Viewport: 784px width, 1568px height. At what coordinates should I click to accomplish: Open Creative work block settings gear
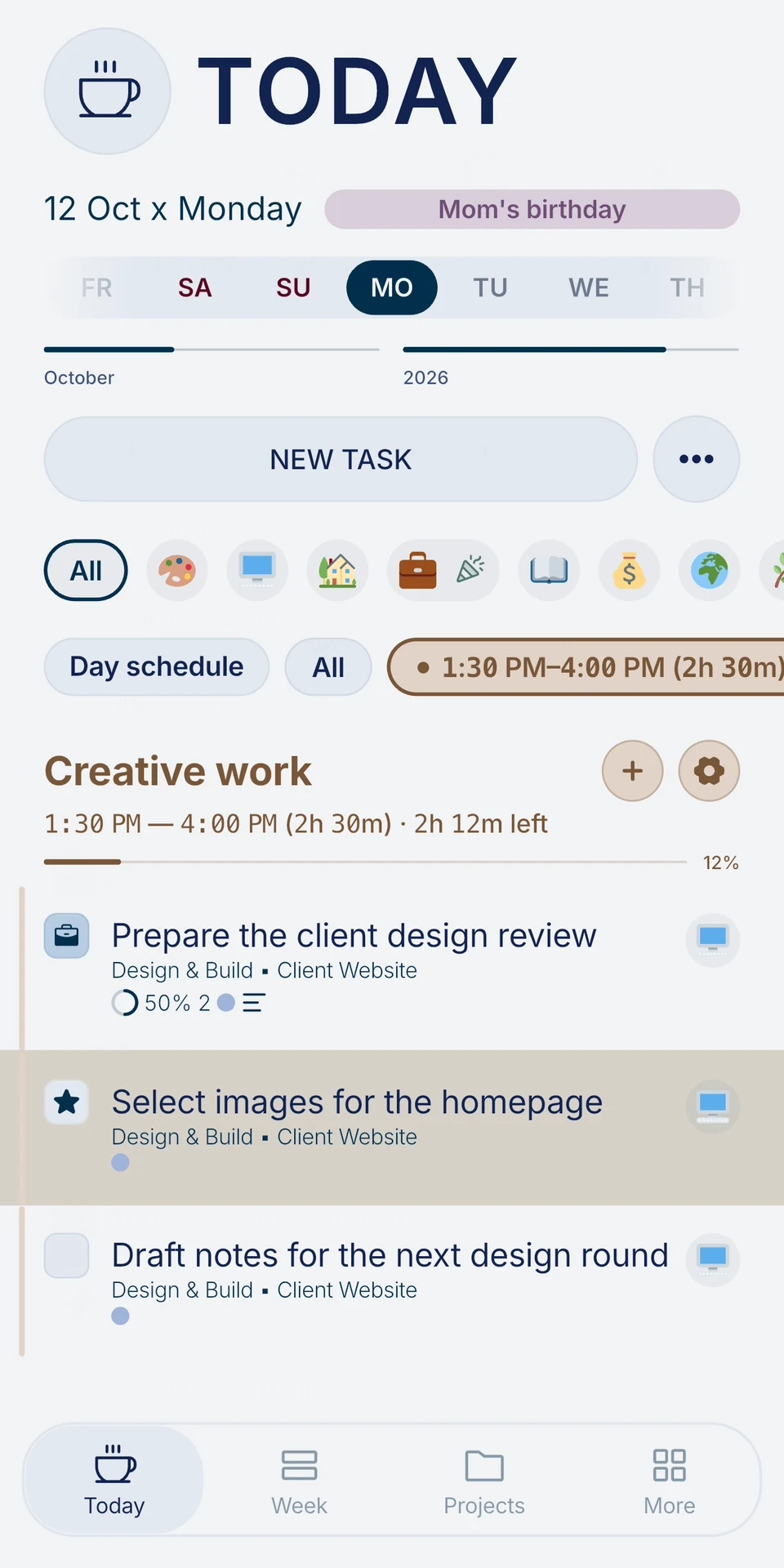point(709,771)
